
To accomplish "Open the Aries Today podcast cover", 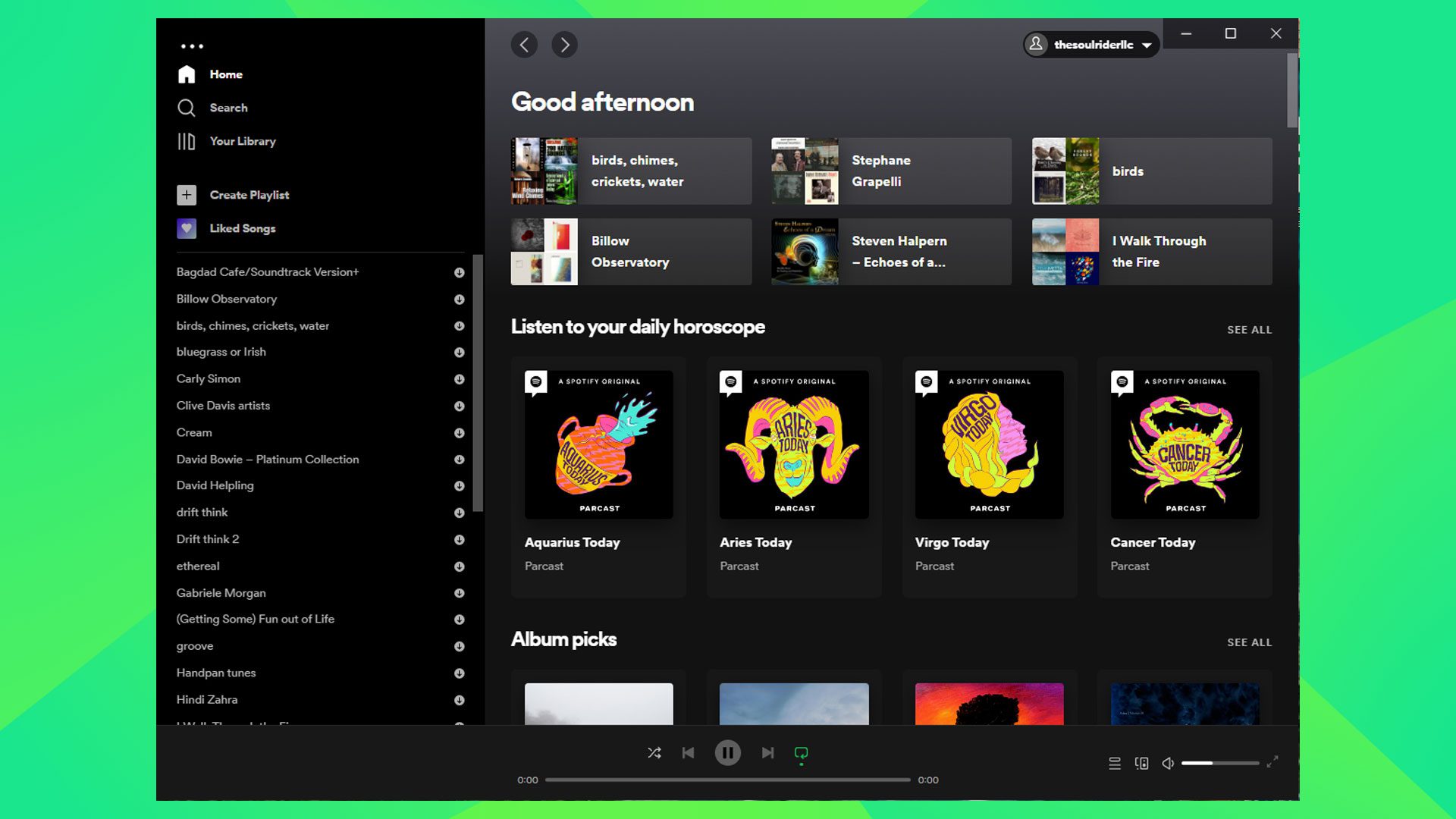I will tap(794, 444).
